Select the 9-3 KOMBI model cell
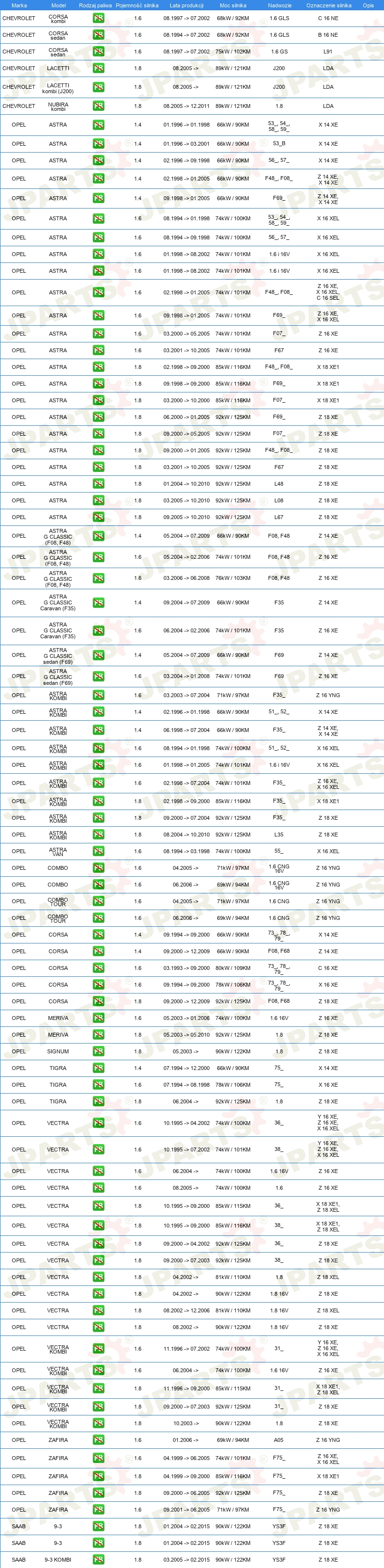This screenshot has width=384, height=1568. pyautogui.click(x=58, y=1560)
